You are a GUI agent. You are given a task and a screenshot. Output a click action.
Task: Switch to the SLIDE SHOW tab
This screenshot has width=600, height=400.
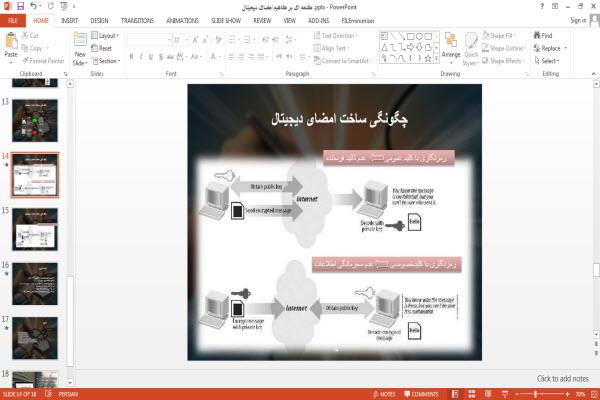point(226,21)
